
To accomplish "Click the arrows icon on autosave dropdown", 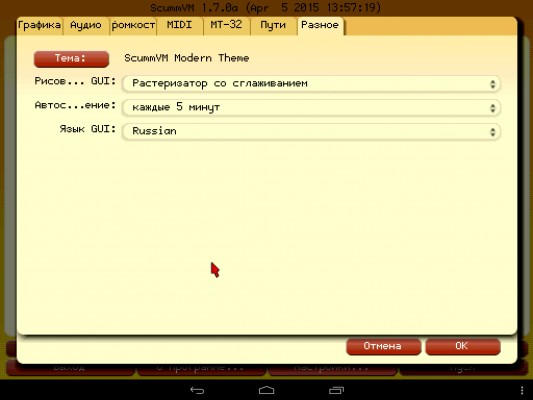I will (x=493, y=108).
